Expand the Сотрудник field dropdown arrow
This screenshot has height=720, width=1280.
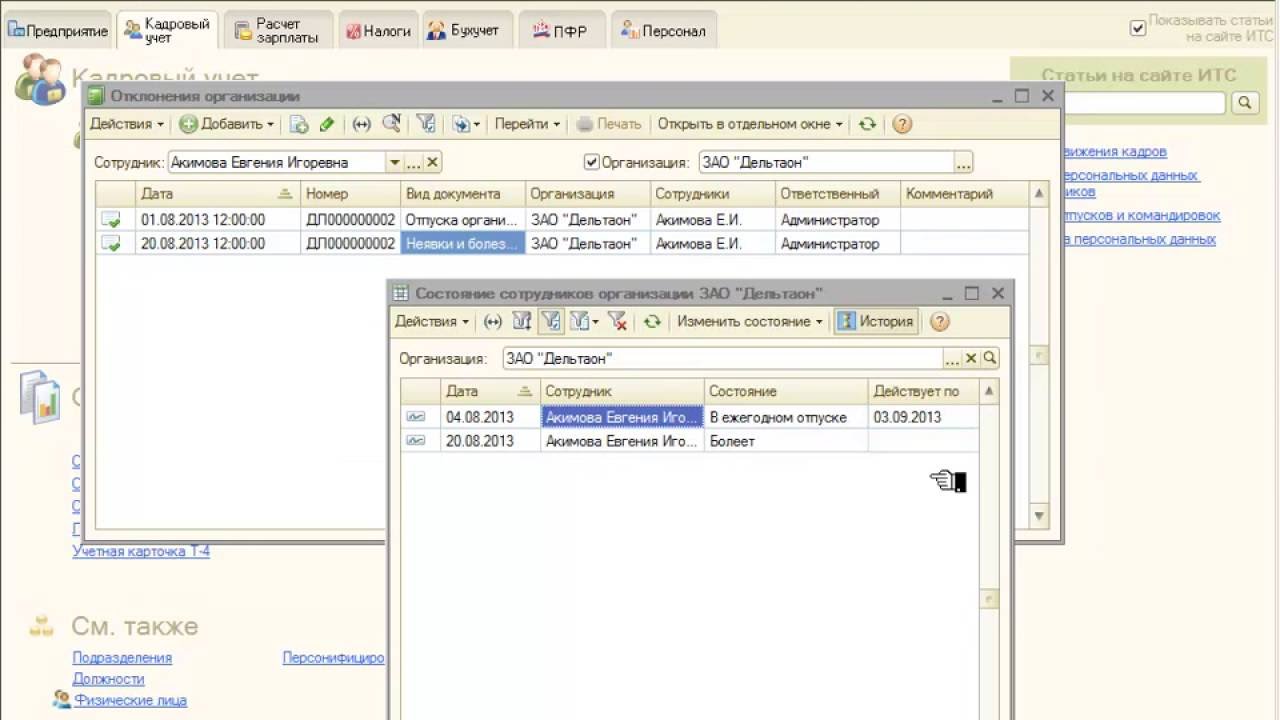pyautogui.click(x=394, y=162)
